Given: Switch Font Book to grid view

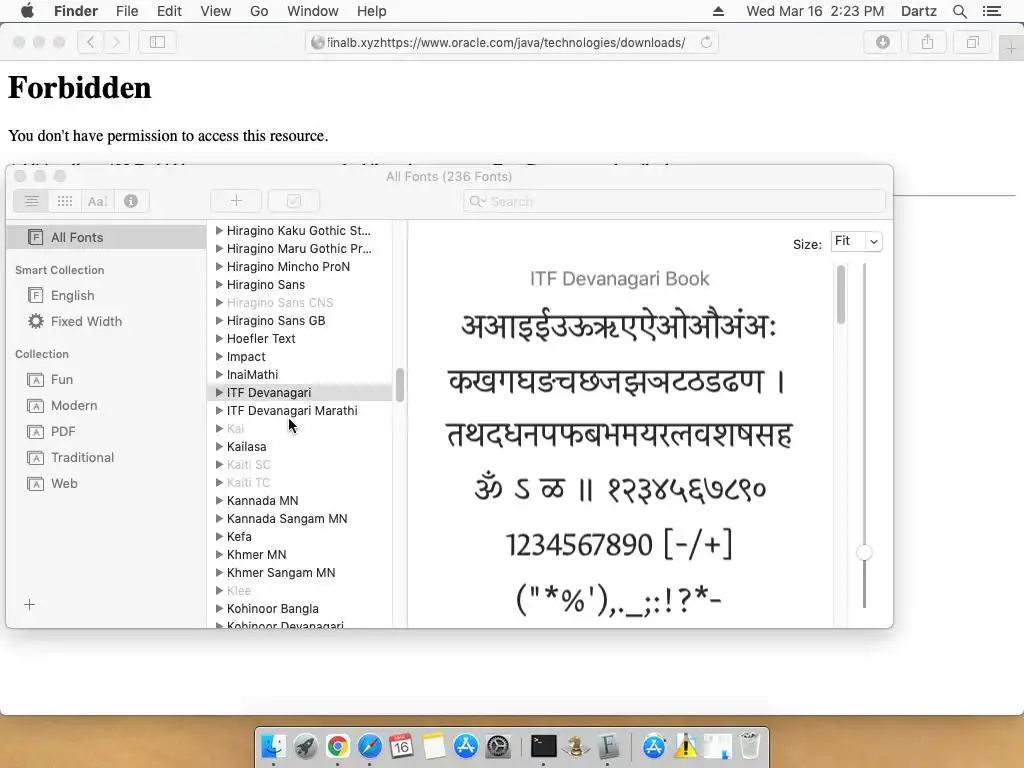Looking at the screenshot, I should tap(65, 201).
